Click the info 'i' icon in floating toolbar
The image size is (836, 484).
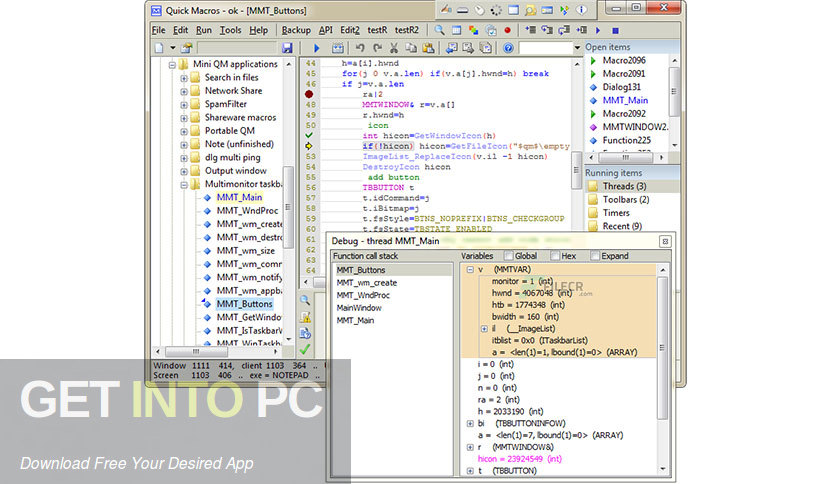point(582,10)
